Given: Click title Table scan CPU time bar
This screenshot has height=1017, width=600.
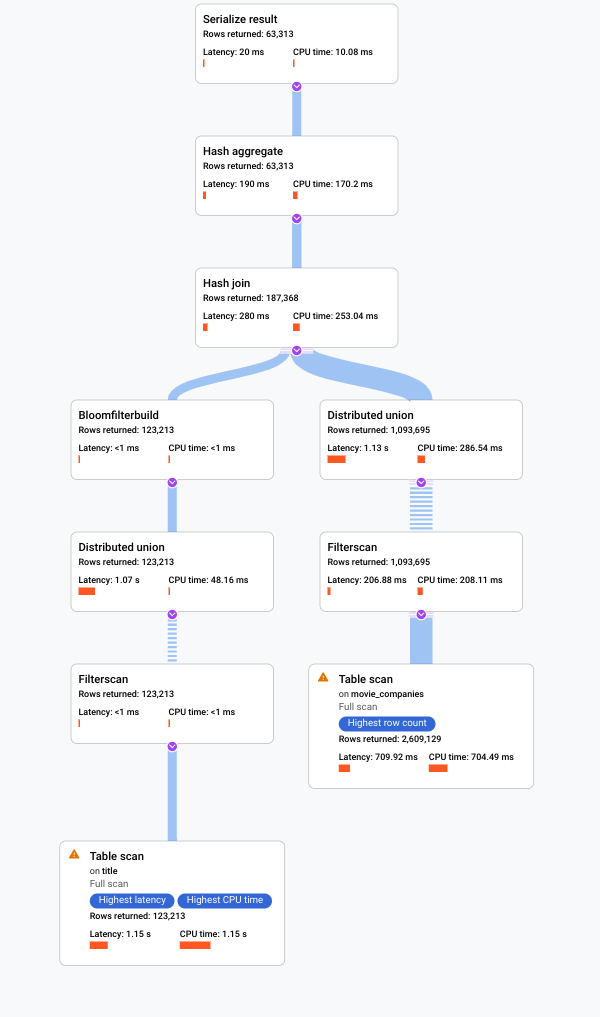Looking at the screenshot, I should tap(195, 945).
